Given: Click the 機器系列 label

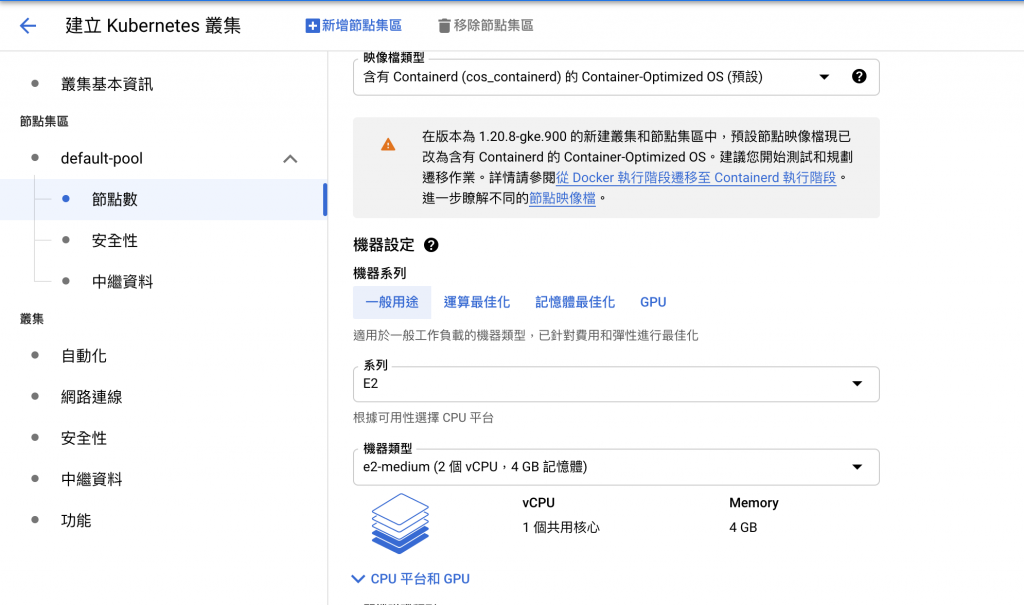Looking at the screenshot, I should click(379, 273).
